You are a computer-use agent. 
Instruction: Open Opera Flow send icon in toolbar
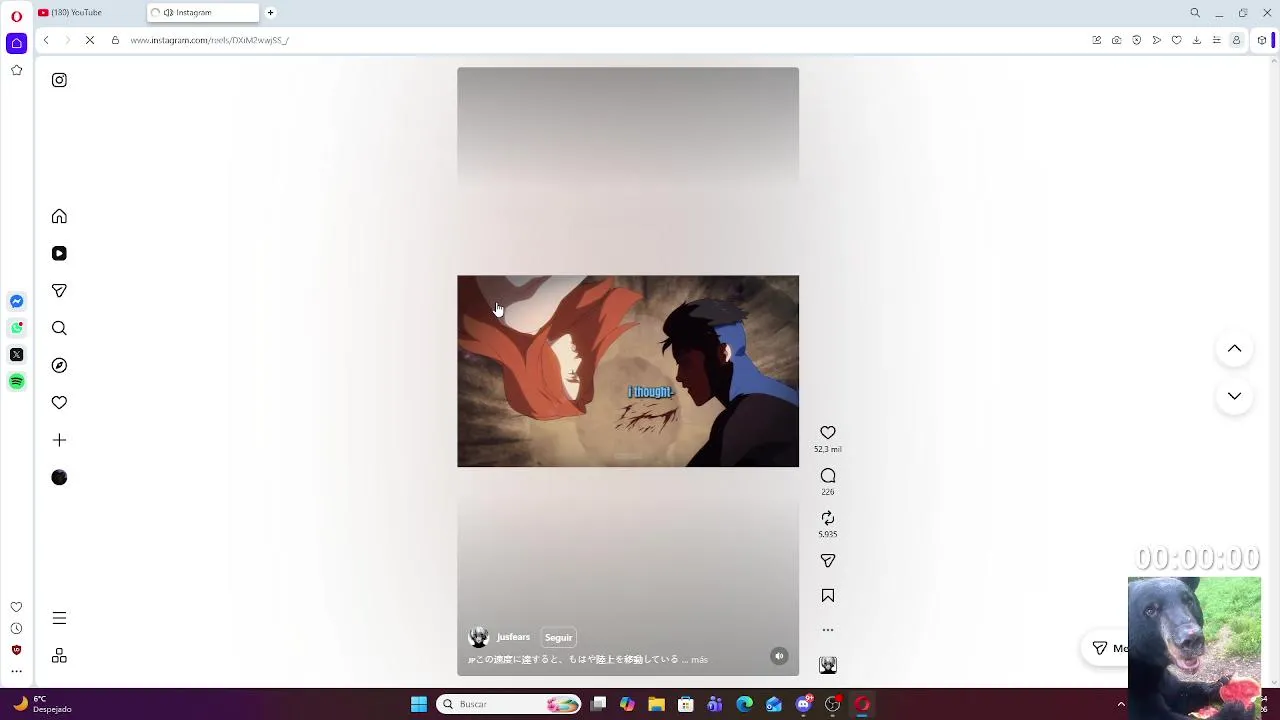(1156, 40)
